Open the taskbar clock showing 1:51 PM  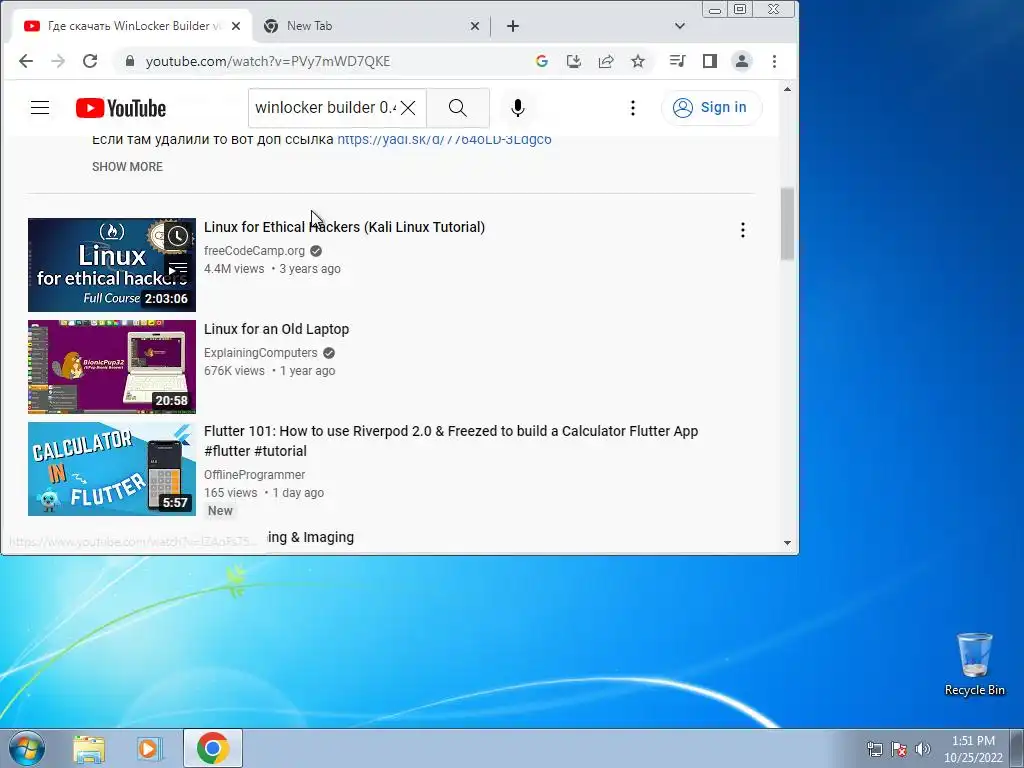pyautogui.click(x=973, y=749)
